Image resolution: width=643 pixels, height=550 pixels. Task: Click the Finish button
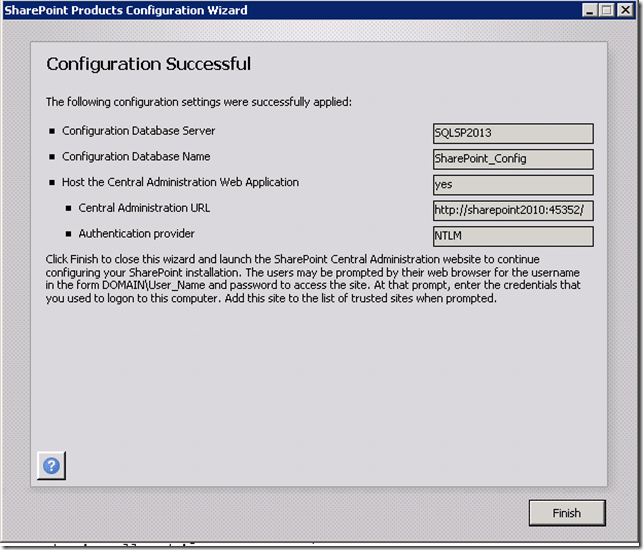(566, 513)
